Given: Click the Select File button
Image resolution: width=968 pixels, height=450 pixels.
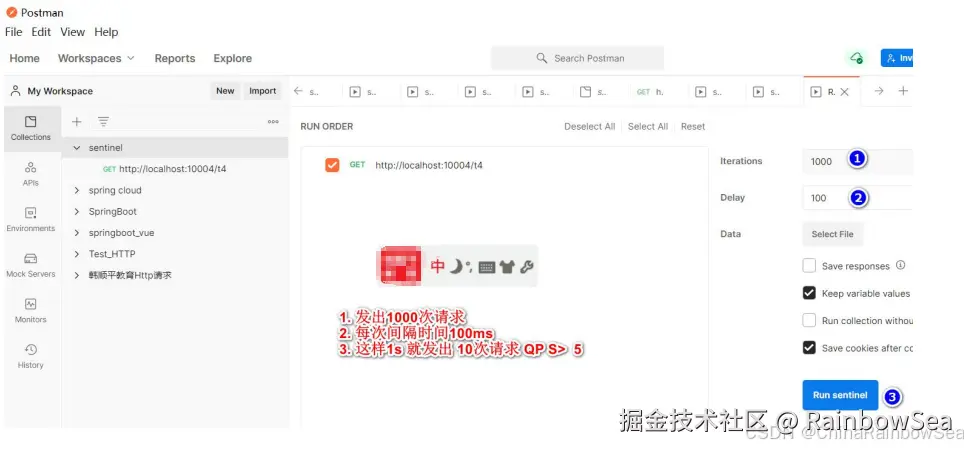Looking at the screenshot, I should pos(833,234).
